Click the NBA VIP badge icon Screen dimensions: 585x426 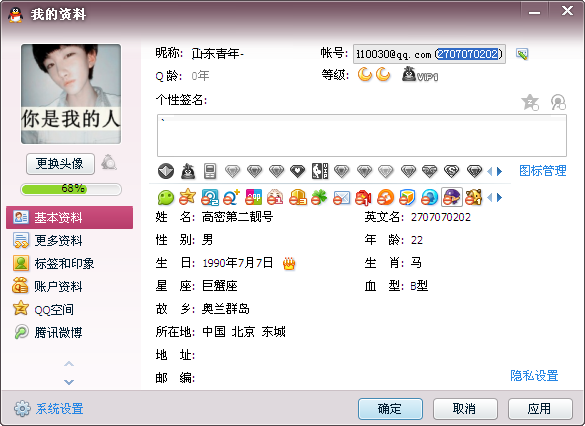(x=320, y=171)
